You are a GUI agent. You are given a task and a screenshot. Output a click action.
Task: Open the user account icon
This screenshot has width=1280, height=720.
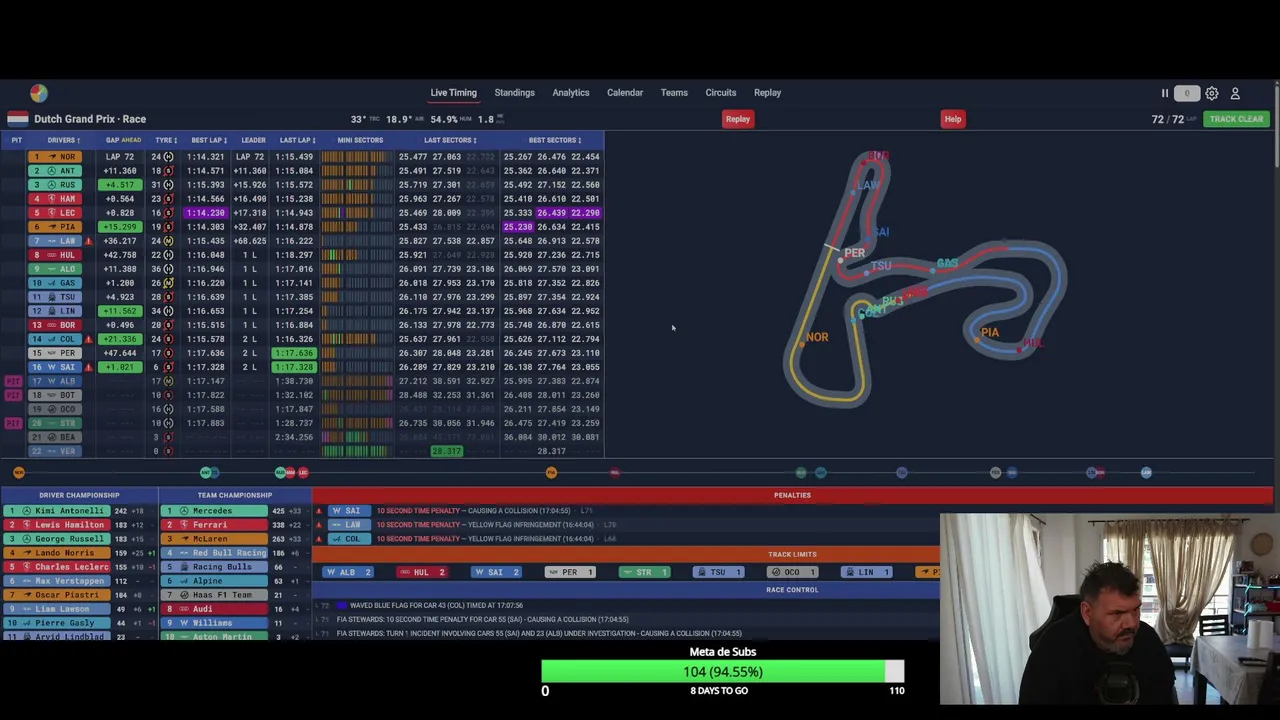point(1235,93)
